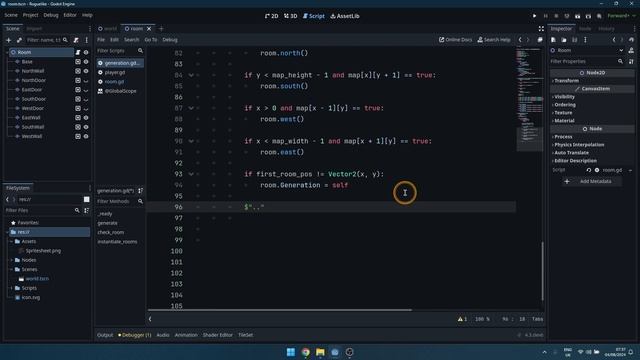The height and width of the screenshot is (360, 640).
Task: Switch to the 2D workspace
Action: pos(271,16)
